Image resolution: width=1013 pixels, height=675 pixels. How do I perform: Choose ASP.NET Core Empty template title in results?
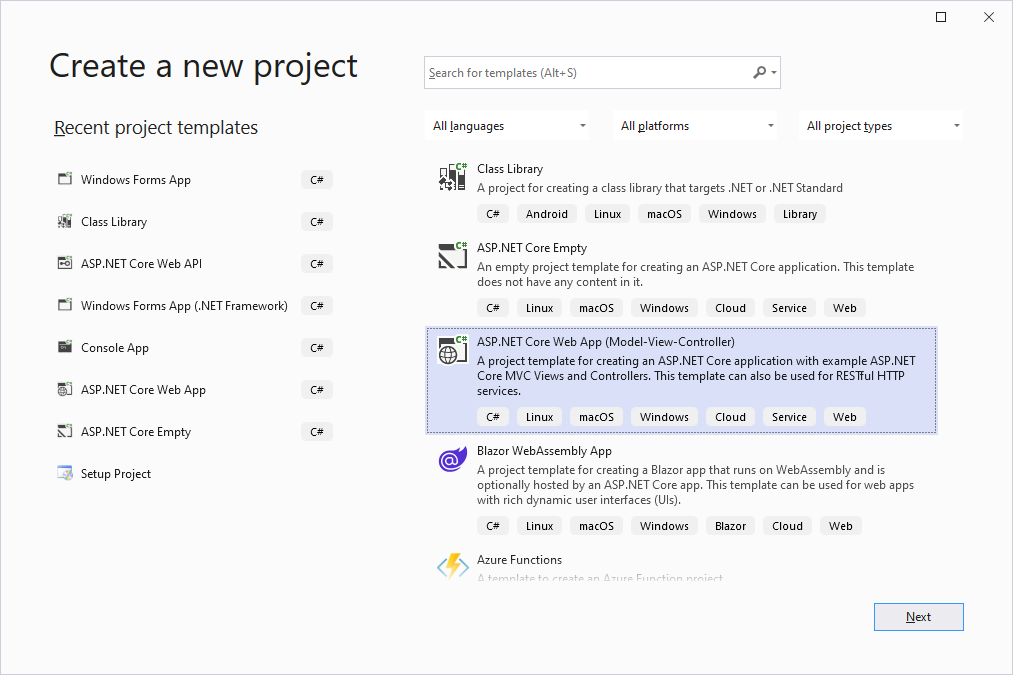532,247
